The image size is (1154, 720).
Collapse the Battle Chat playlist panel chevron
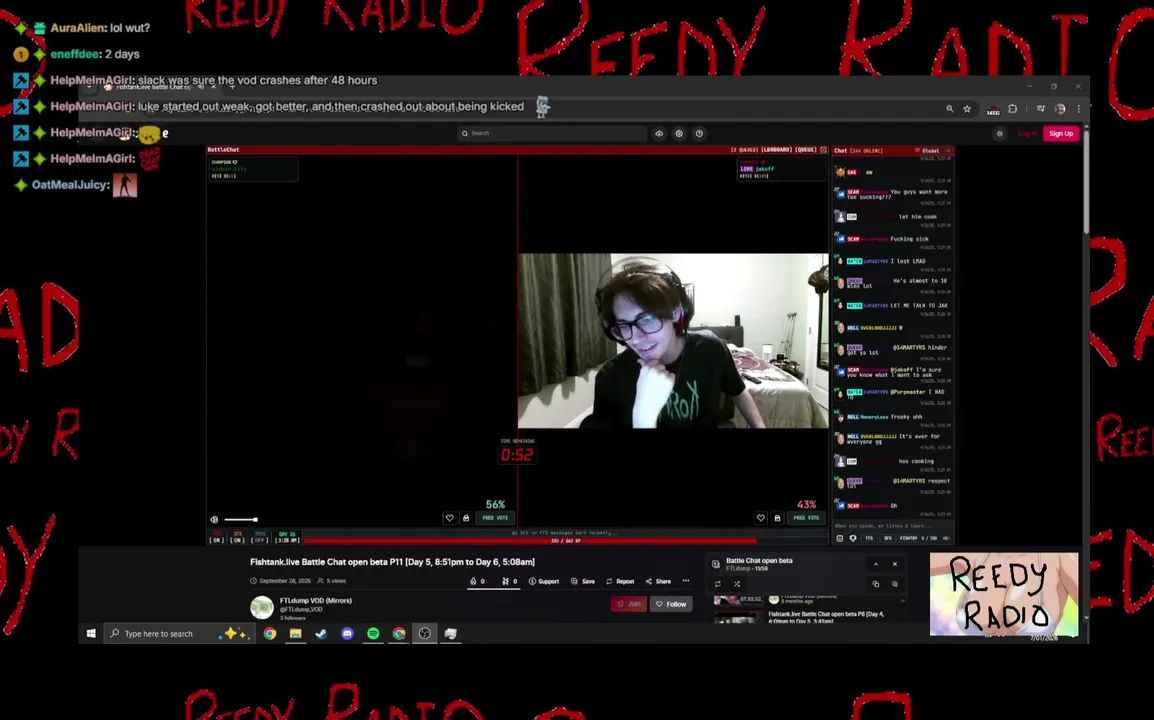click(876, 564)
